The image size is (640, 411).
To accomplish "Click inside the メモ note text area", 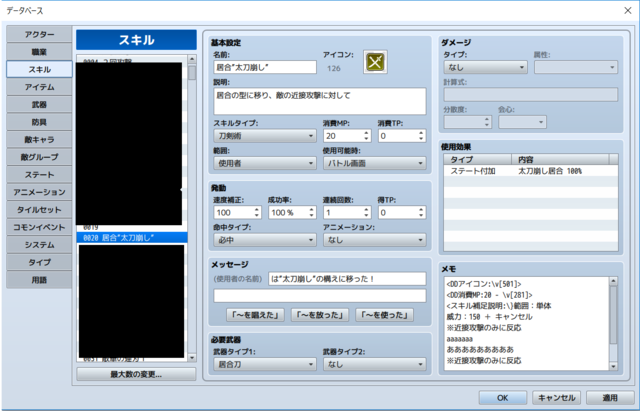I will click(x=527, y=324).
